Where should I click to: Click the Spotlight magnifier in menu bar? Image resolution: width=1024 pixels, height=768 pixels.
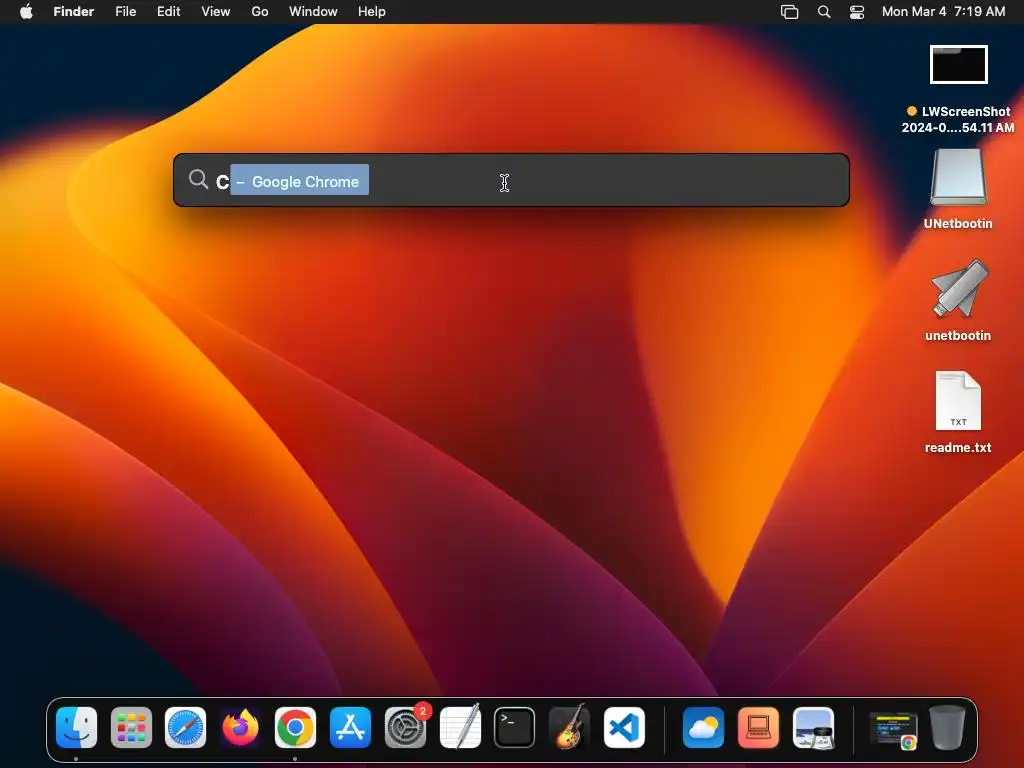(824, 12)
